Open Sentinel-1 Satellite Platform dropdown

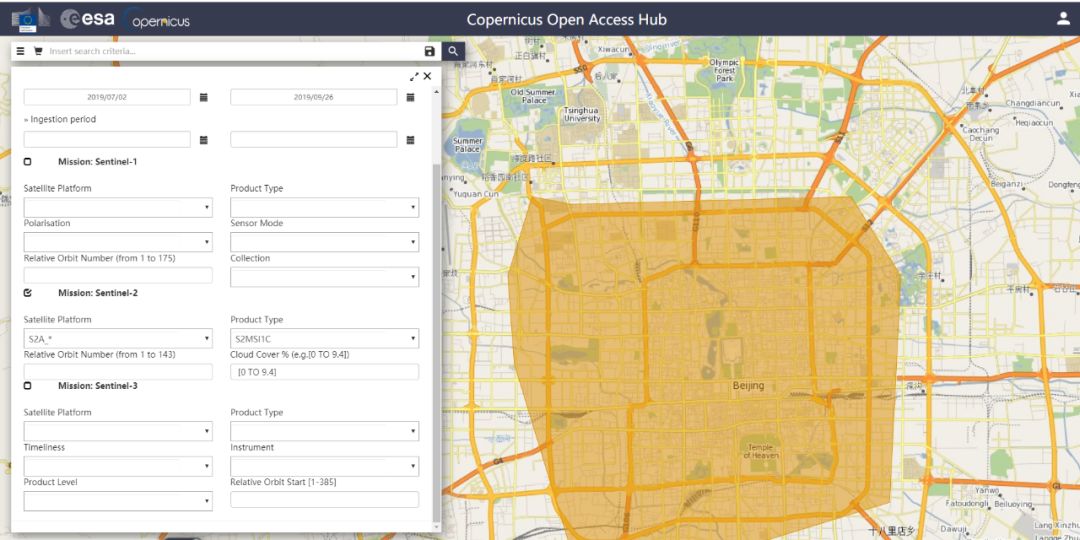click(x=118, y=207)
